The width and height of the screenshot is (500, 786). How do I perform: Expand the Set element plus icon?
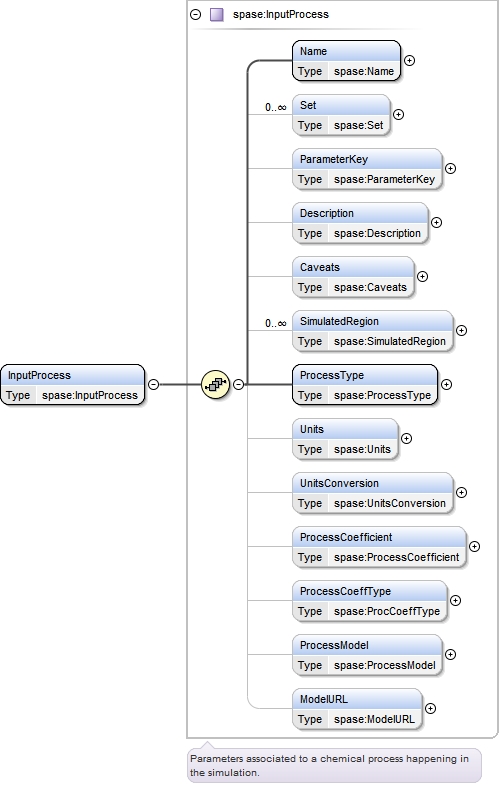click(398, 115)
